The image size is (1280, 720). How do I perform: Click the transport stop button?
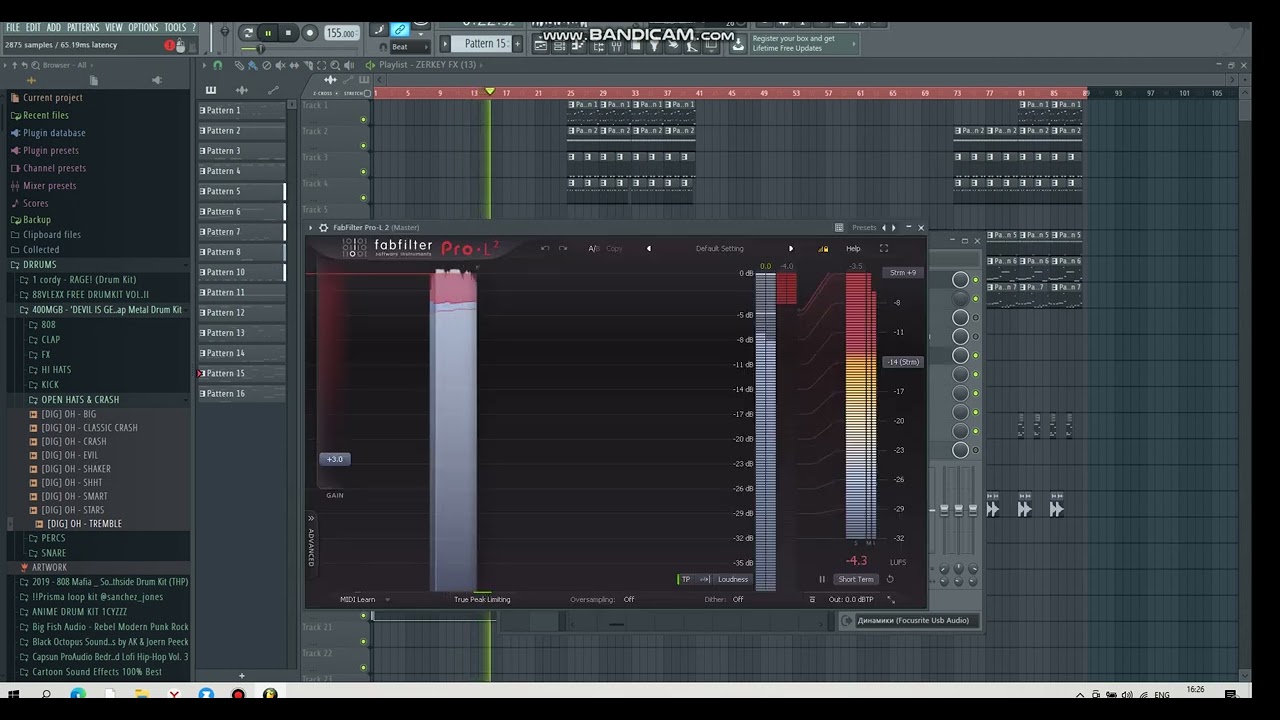click(288, 33)
